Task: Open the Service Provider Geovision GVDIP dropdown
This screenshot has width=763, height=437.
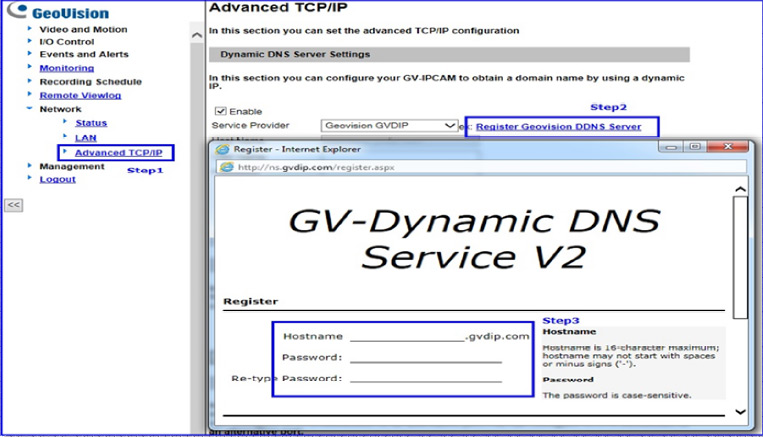Action: (389, 126)
